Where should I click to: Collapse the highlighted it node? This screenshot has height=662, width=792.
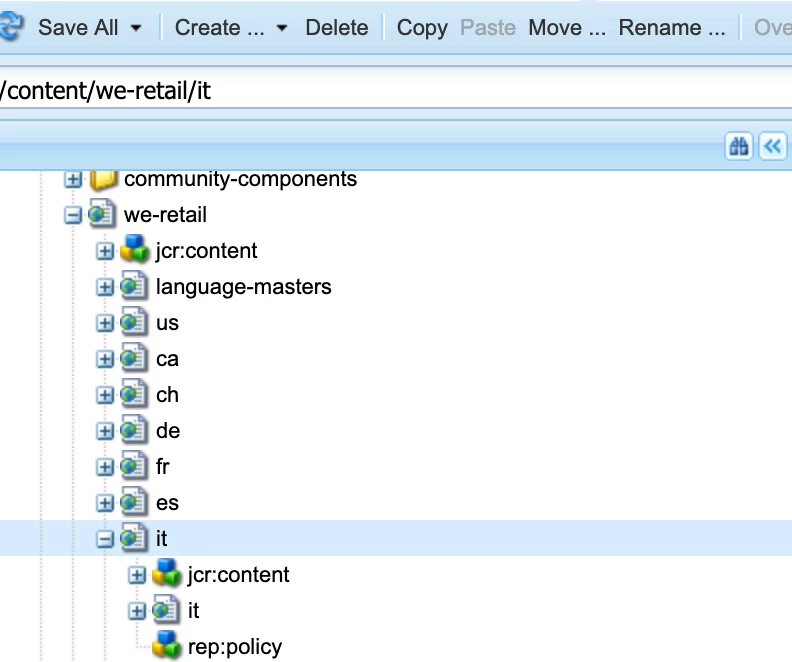[105, 539]
